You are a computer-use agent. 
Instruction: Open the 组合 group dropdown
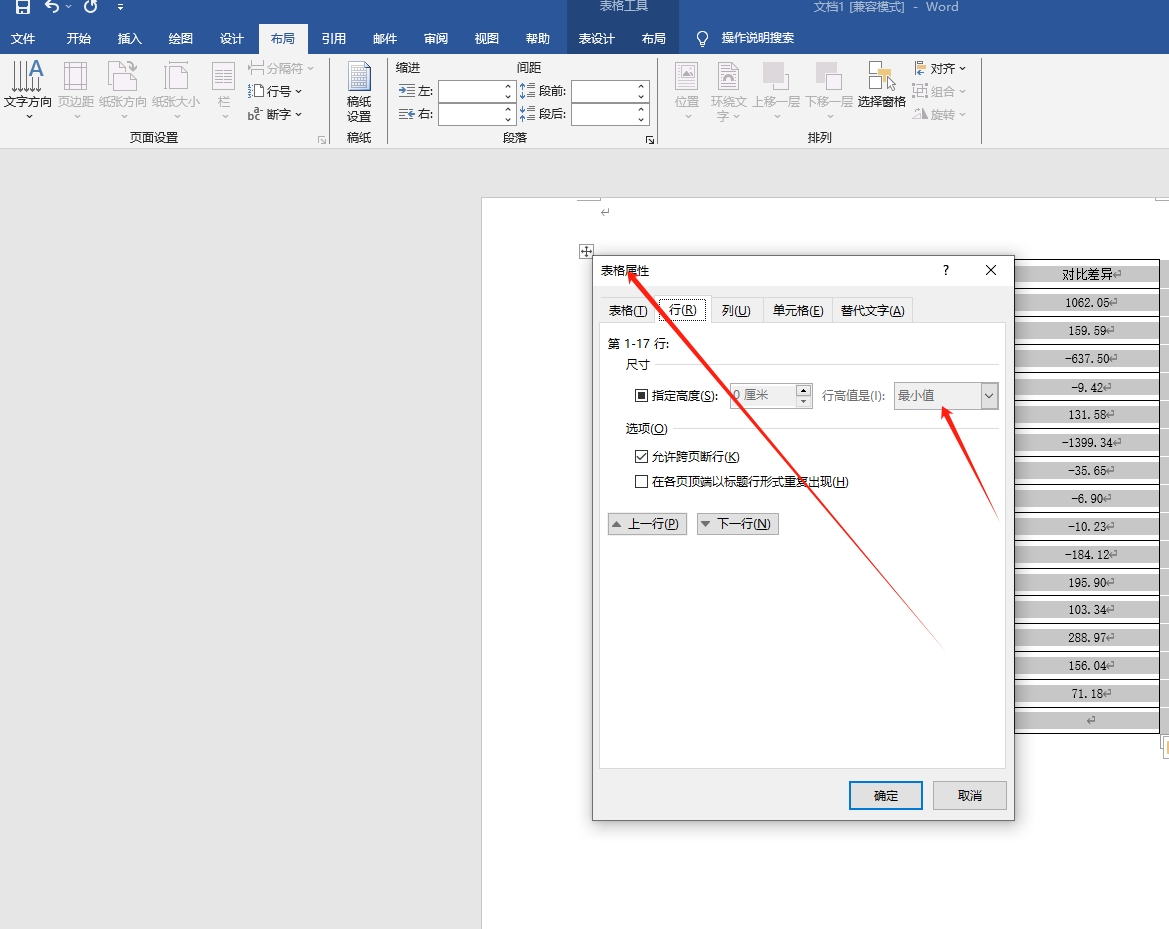click(x=939, y=91)
